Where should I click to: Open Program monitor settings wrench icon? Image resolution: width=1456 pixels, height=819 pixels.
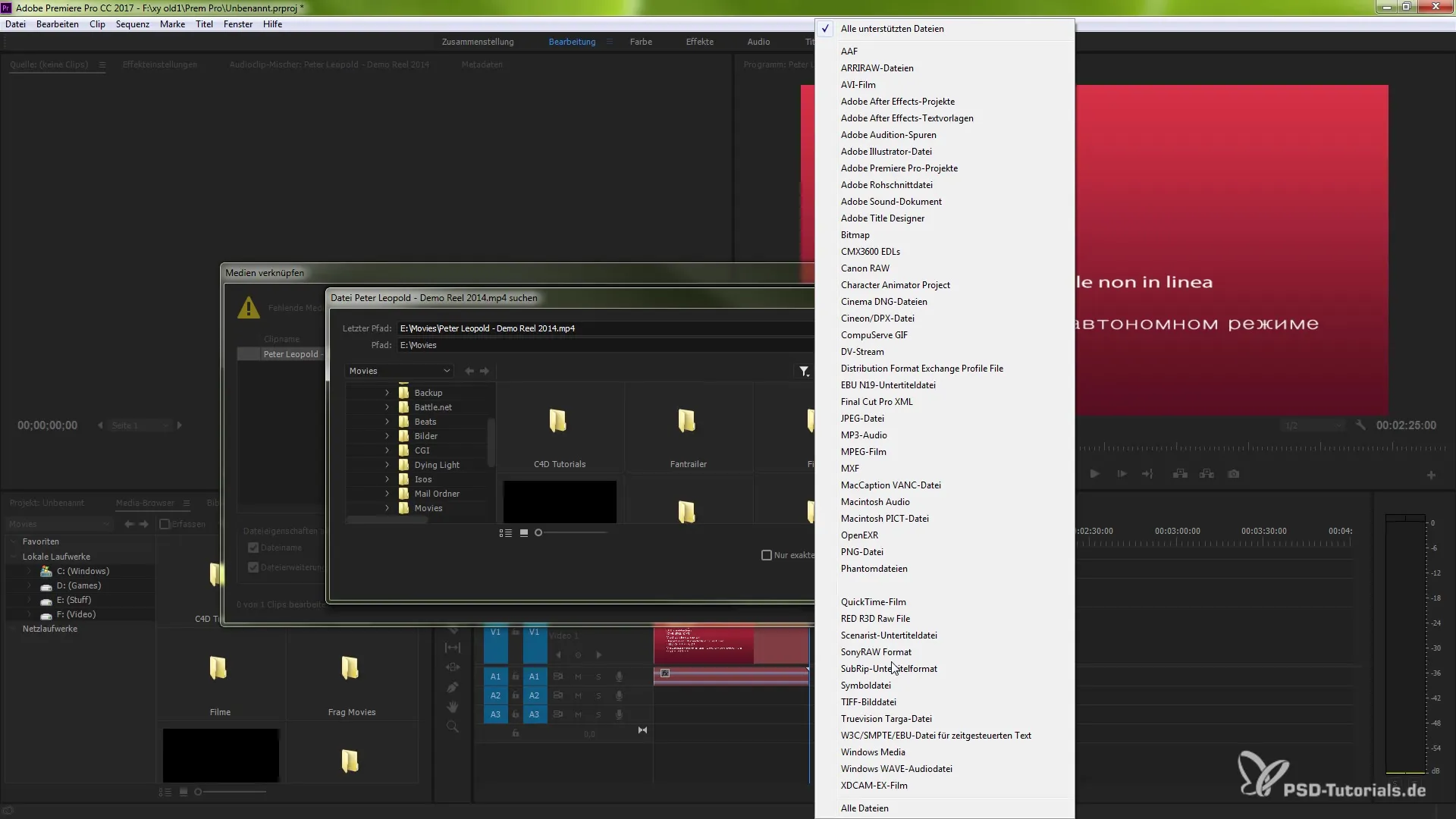pyautogui.click(x=1360, y=425)
